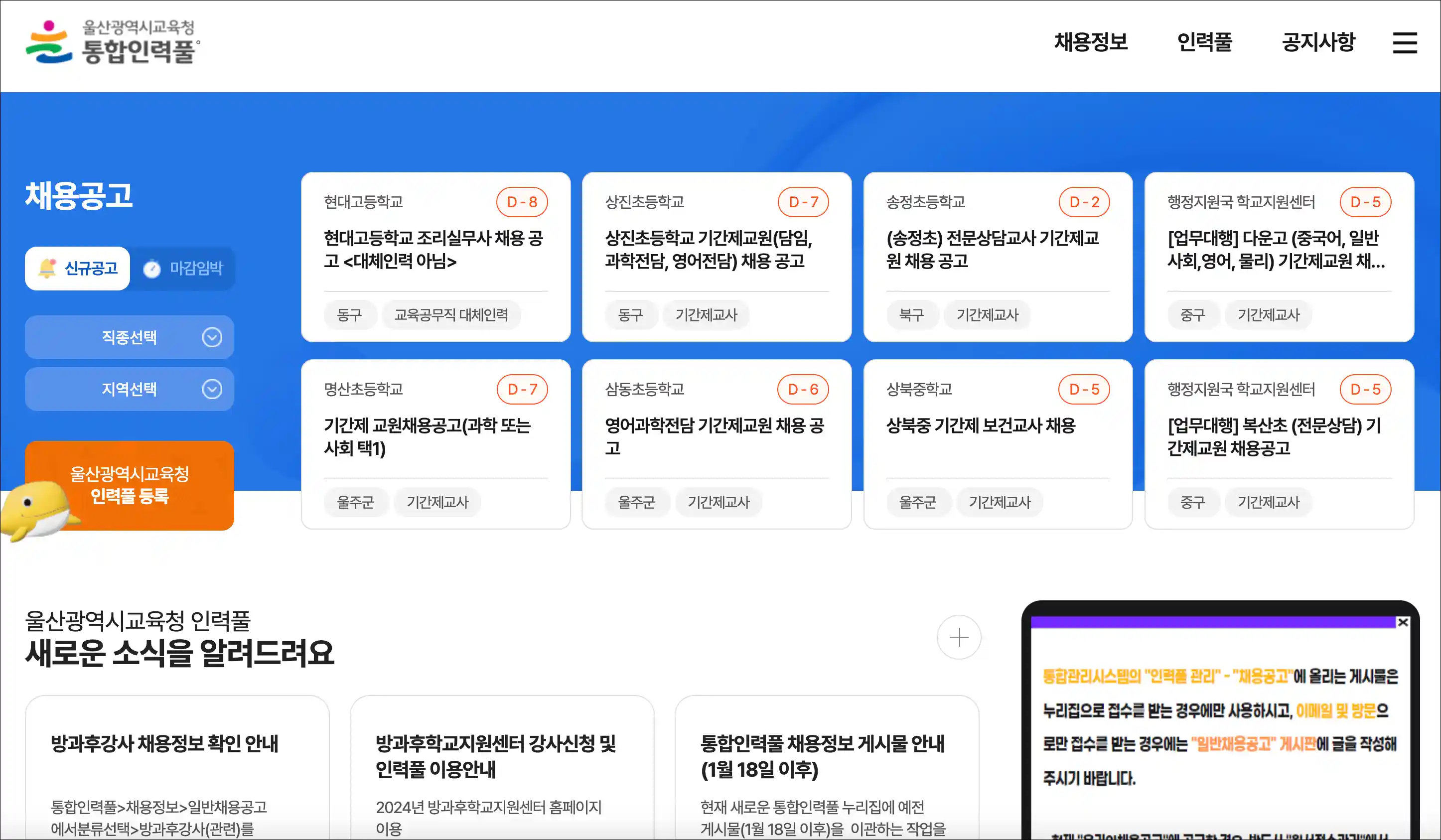Open 복산초 전문상담 기간제교원 채용공고
The width and height of the screenshot is (1441, 840).
pos(1274,436)
